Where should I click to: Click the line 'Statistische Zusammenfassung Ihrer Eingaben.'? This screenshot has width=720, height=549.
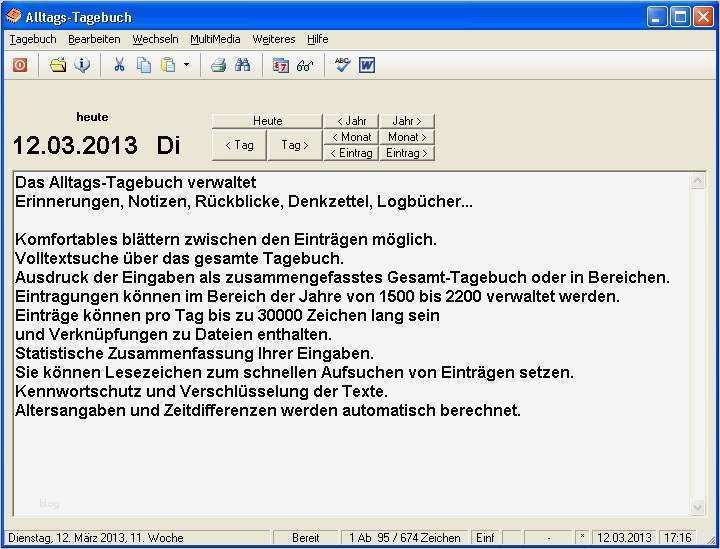[x=194, y=353]
